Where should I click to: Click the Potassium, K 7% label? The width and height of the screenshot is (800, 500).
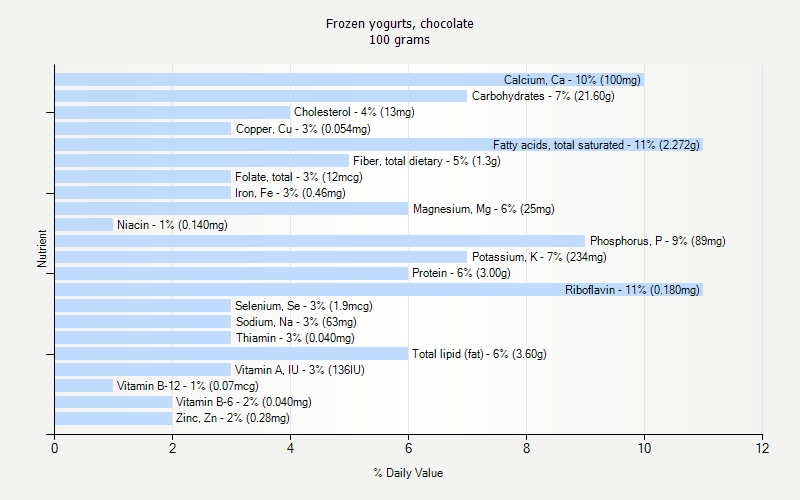(x=539, y=257)
